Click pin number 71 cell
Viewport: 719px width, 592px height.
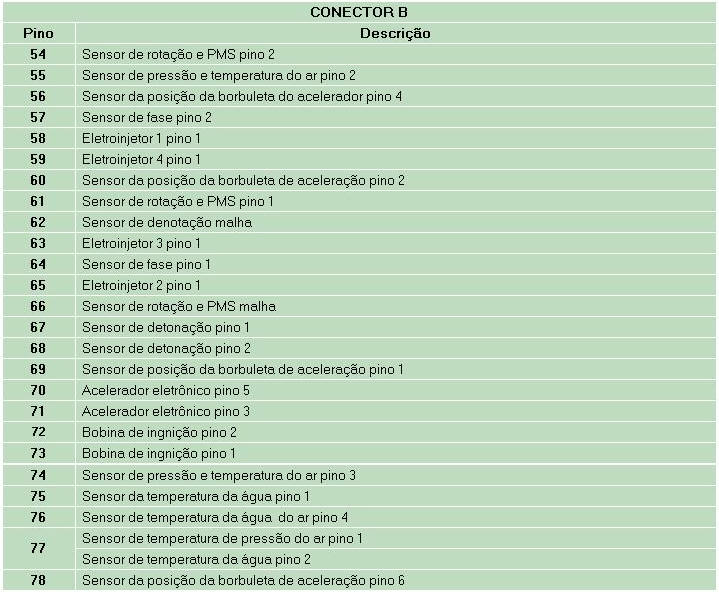[38, 411]
